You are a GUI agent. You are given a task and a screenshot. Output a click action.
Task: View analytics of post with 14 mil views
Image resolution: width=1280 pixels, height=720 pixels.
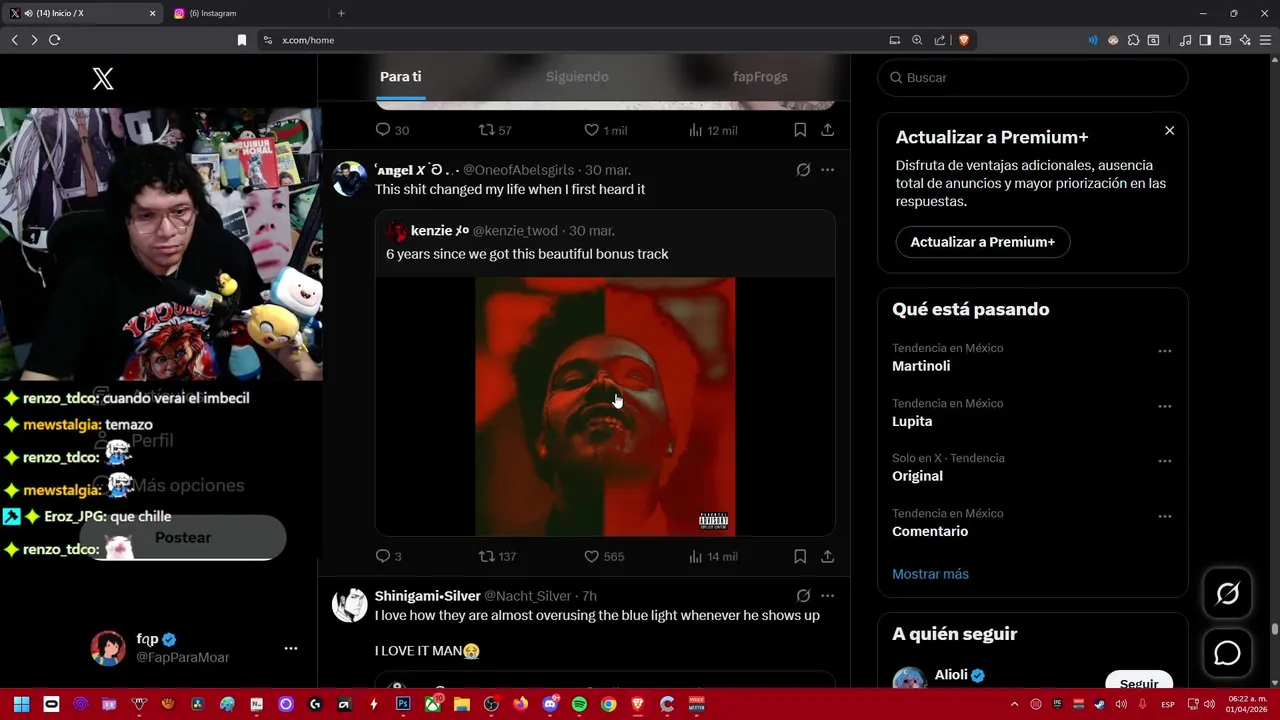click(x=713, y=556)
